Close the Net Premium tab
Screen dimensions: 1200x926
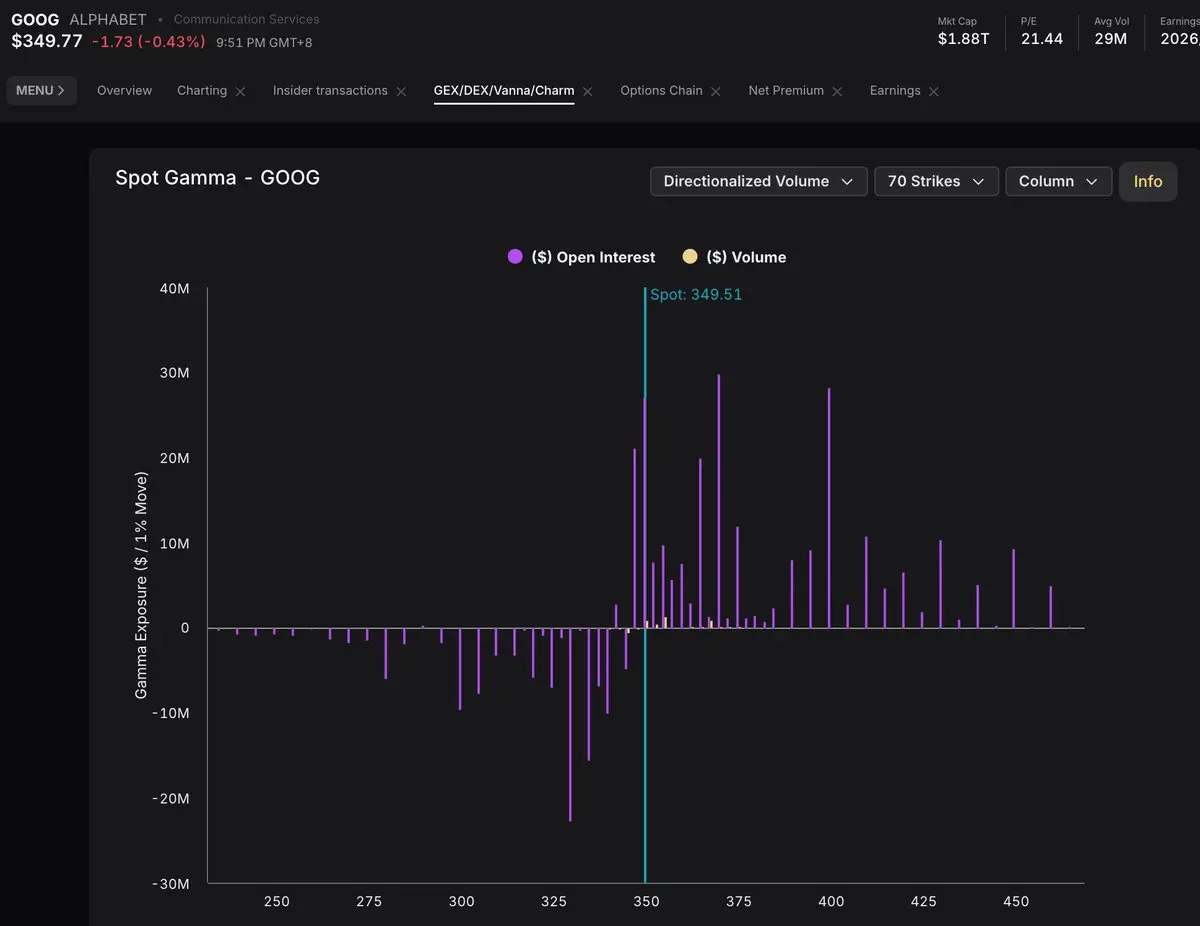[837, 91]
